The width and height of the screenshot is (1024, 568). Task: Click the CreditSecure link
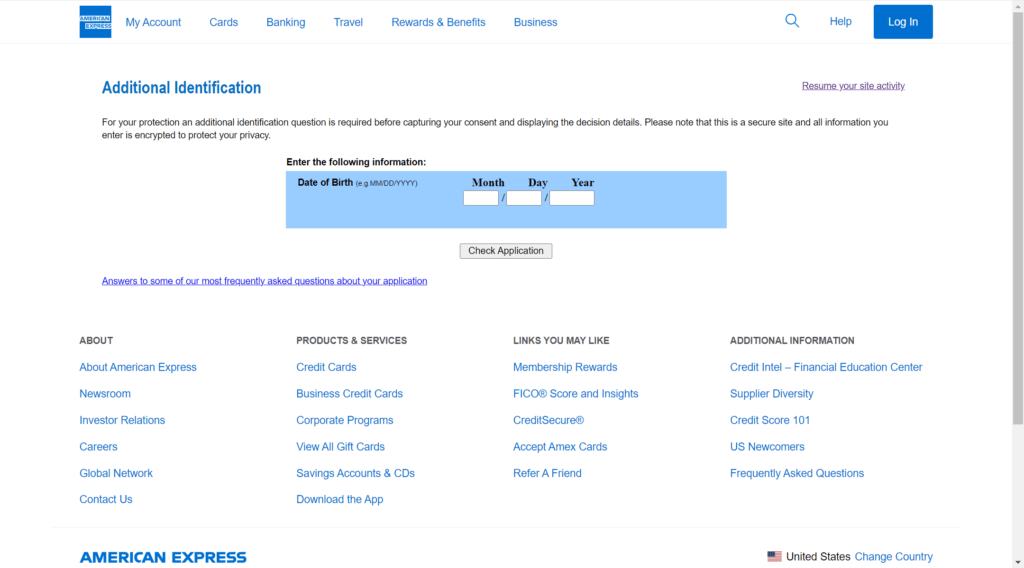pos(549,420)
